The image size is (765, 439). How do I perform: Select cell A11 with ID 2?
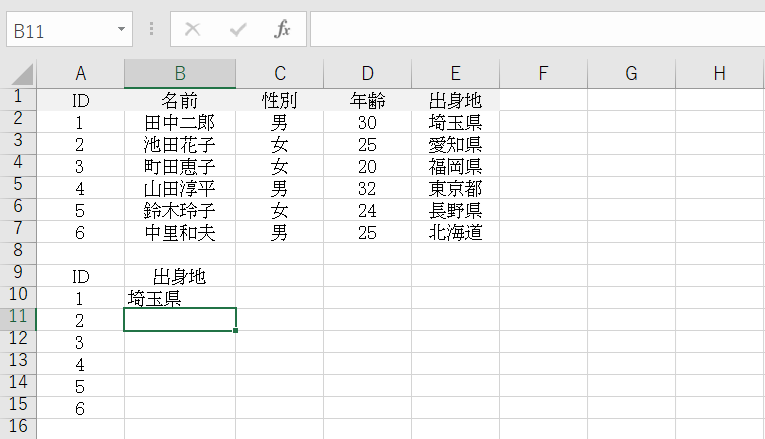[81, 320]
